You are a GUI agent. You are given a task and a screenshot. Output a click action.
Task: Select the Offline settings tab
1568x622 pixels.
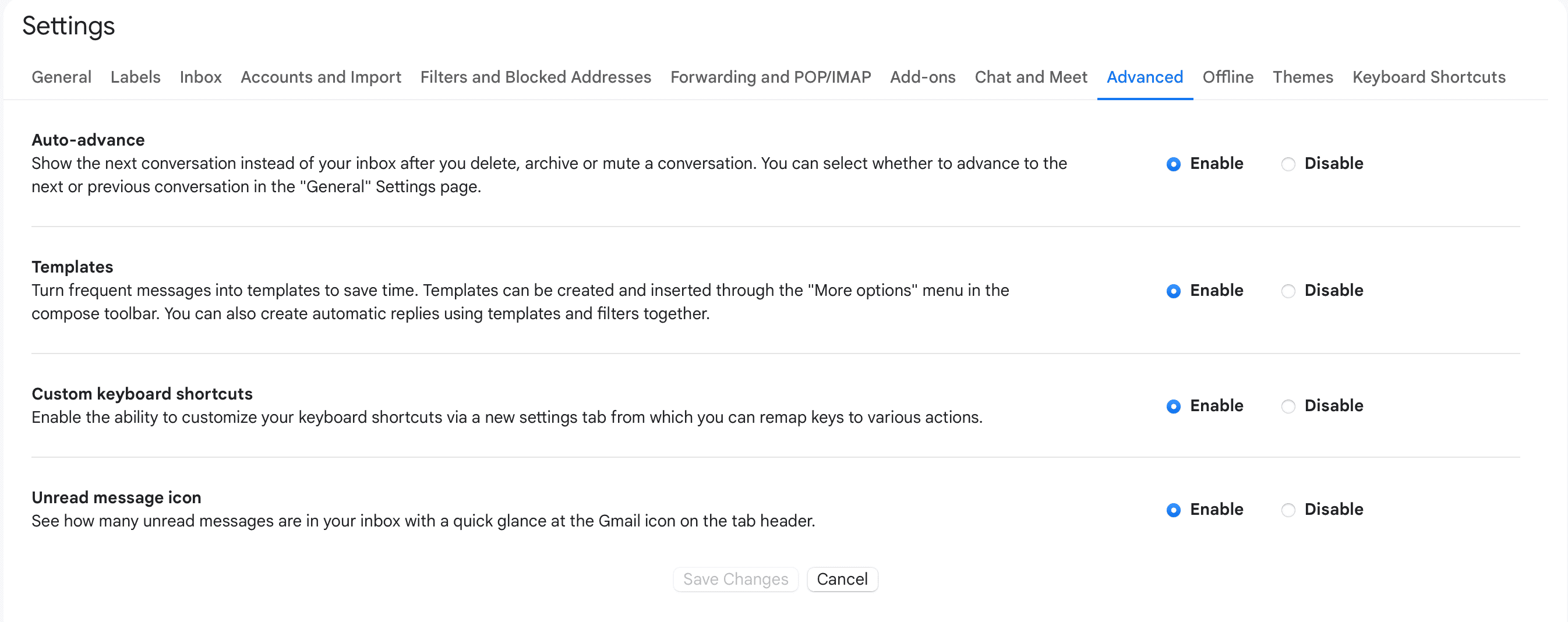pyautogui.click(x=1228, y=77)
